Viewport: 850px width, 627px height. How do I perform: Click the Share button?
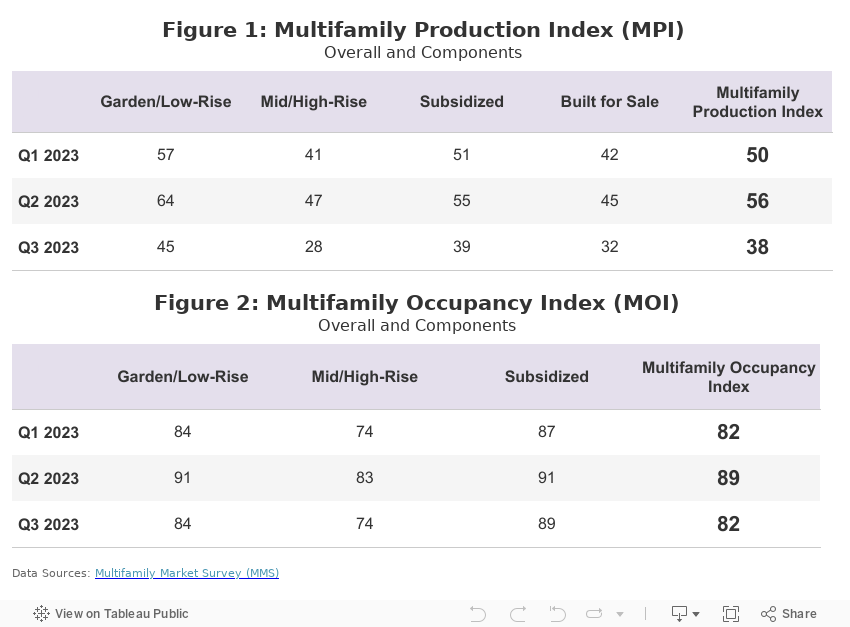(x=789, y=614)
